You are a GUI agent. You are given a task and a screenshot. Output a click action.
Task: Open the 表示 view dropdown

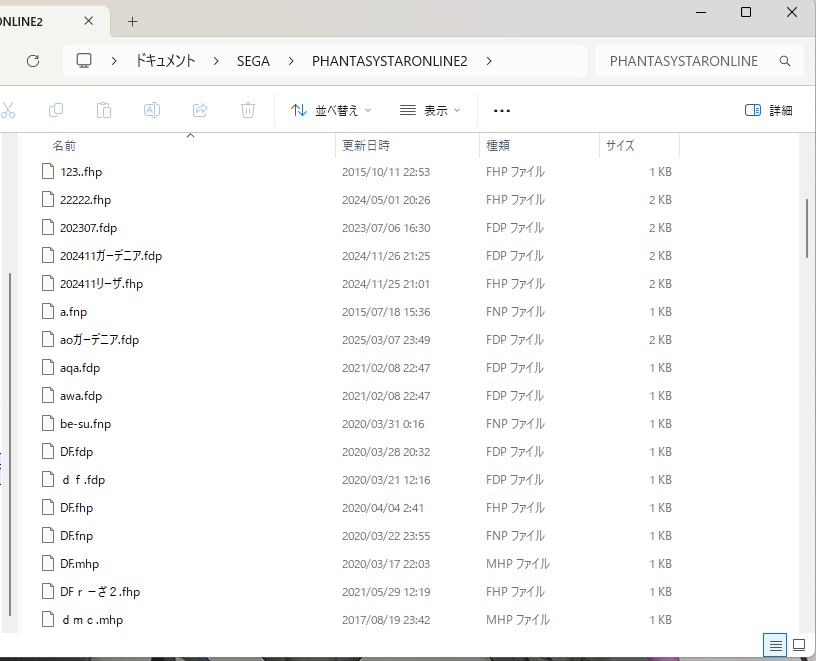click(x=430, y=110)
